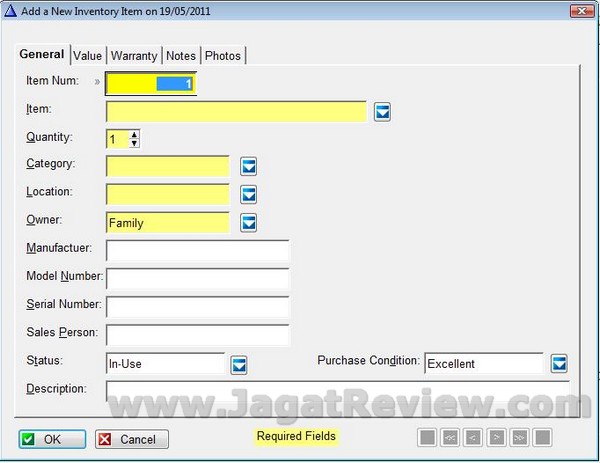Open the Status dropdown list
Screen dimensions: 600x463
coord(239,365)
